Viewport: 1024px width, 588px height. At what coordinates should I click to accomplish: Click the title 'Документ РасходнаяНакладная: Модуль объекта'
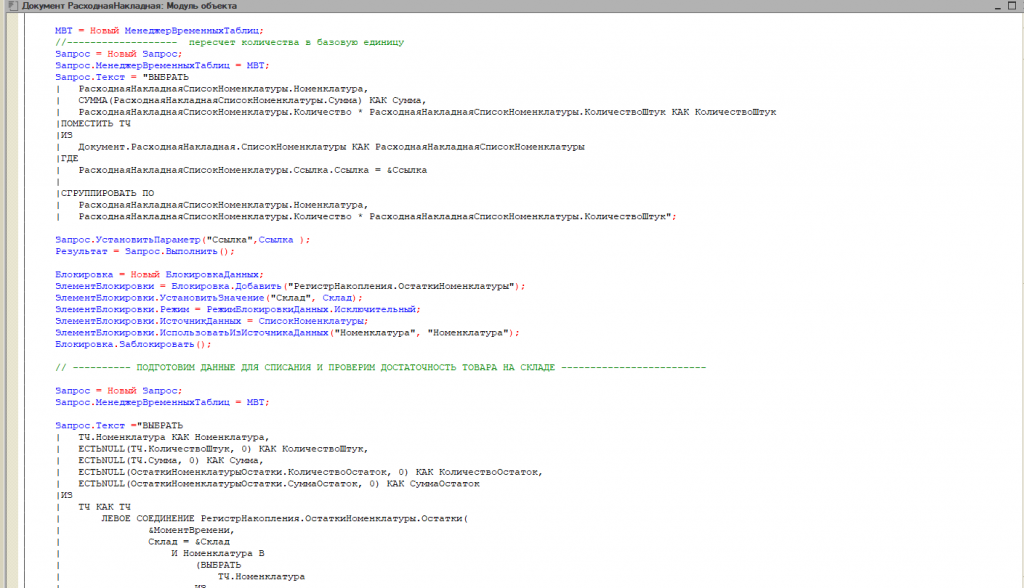pos(129,6)
